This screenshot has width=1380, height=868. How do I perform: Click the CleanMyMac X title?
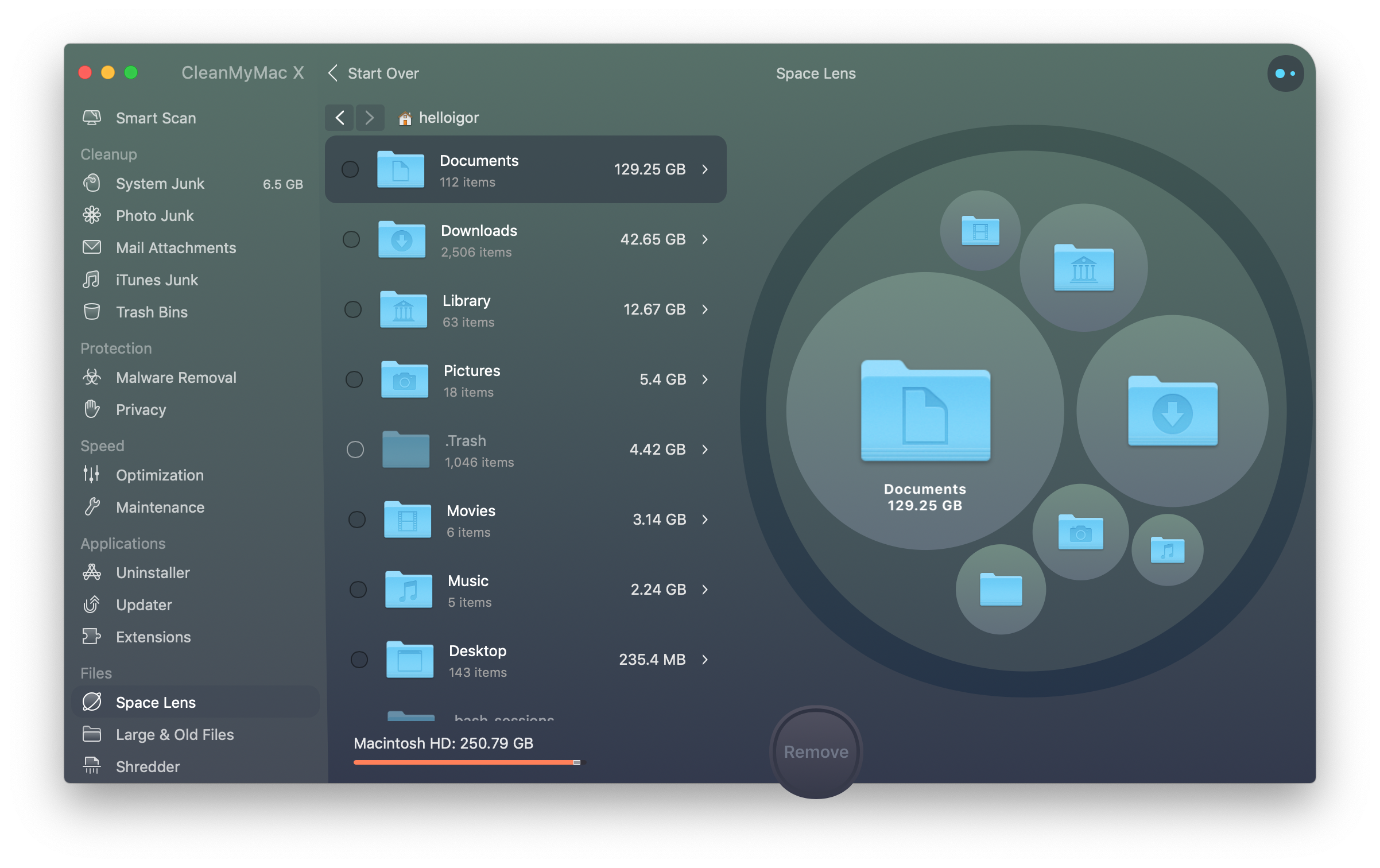point(242,73)
